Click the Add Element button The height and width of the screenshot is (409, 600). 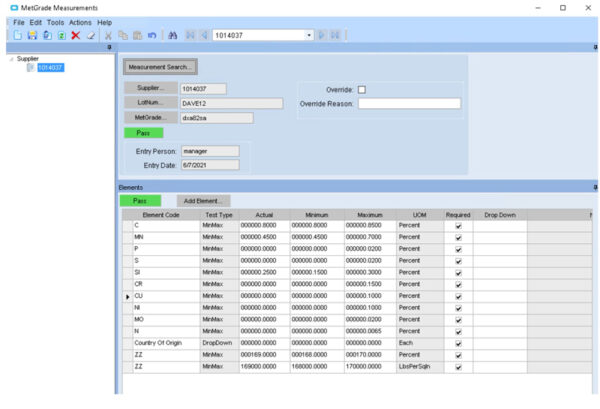coord(203,201)
